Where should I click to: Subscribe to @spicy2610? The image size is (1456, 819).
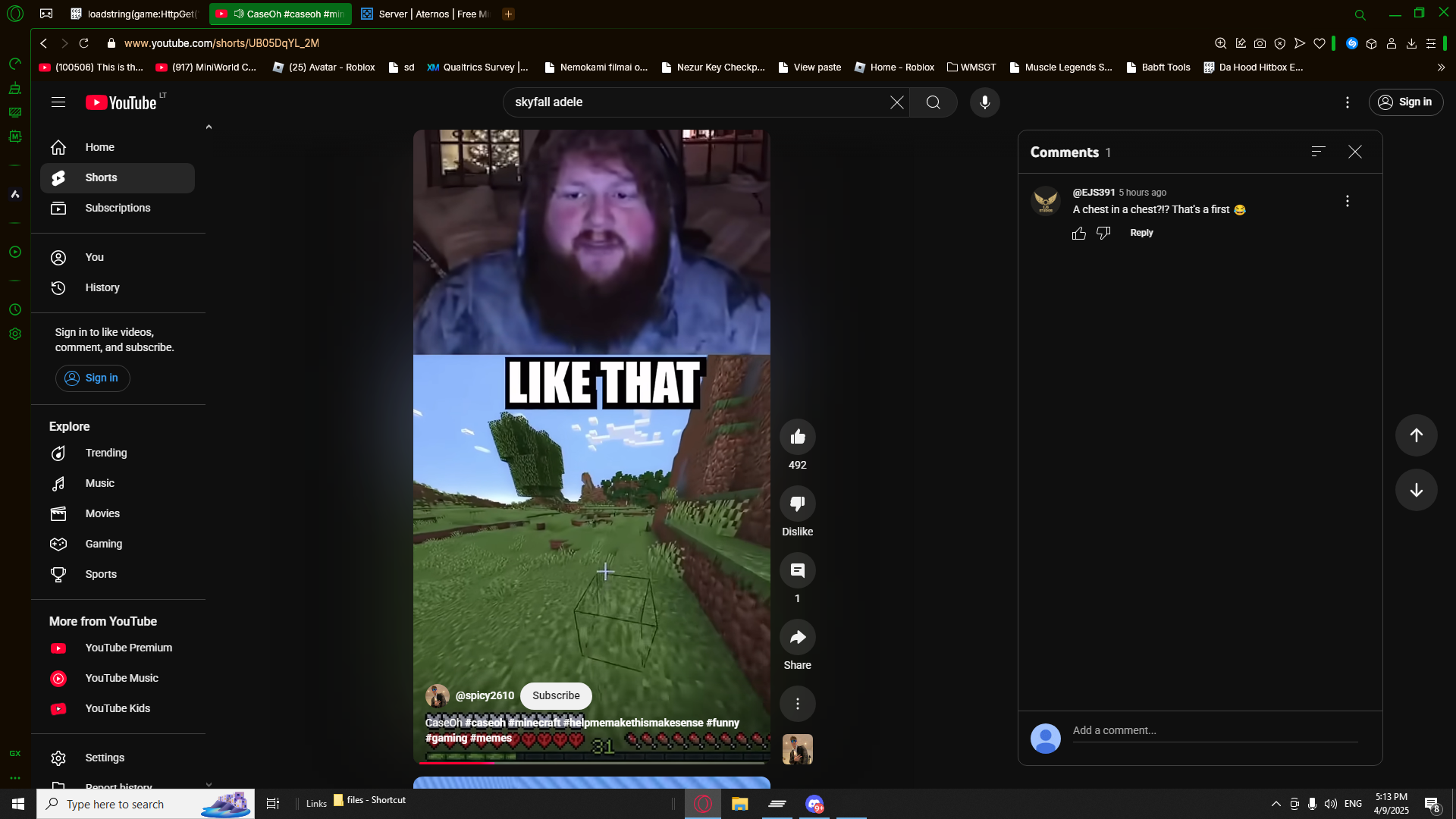556,695
